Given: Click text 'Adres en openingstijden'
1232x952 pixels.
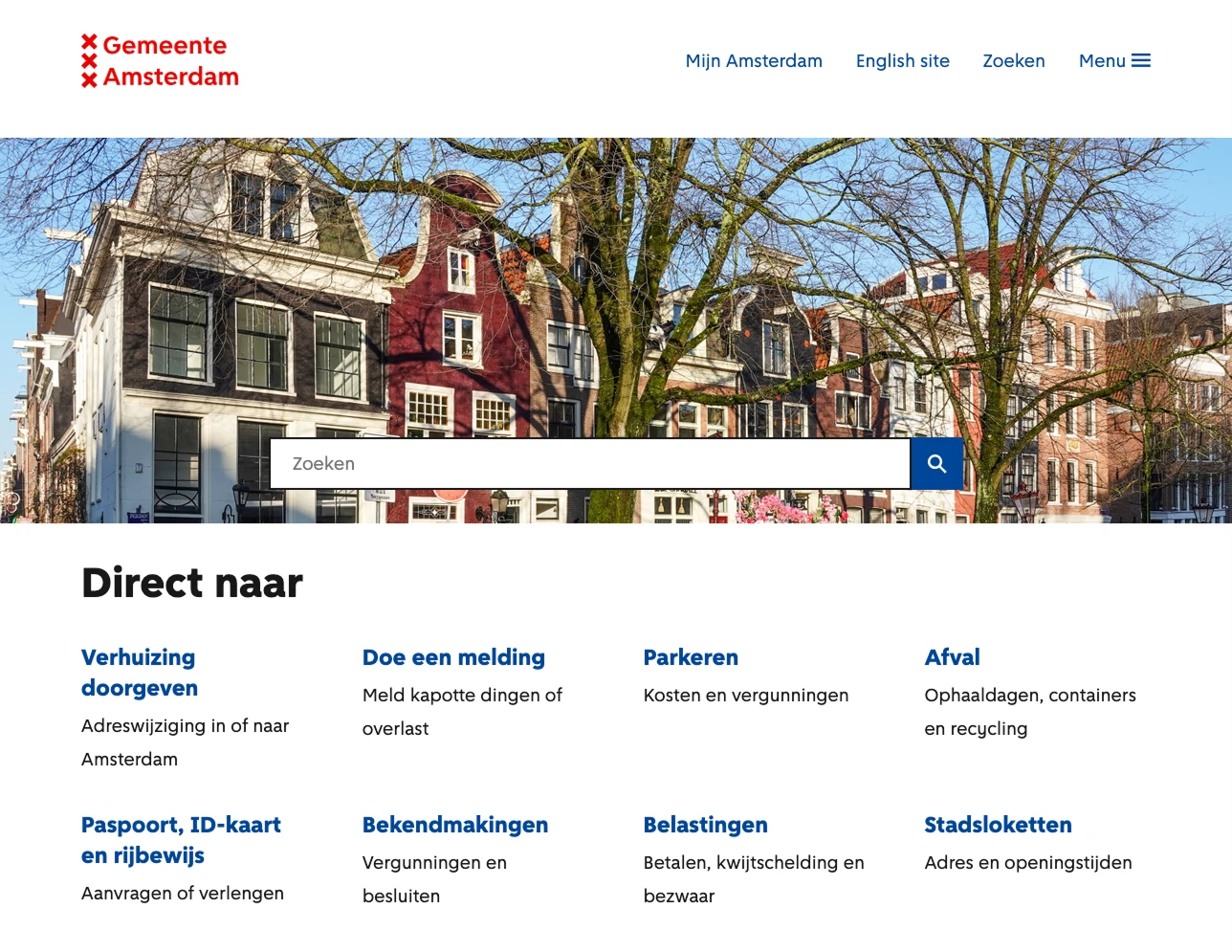Looking at the screenshot, I should tap(1028, 863).
